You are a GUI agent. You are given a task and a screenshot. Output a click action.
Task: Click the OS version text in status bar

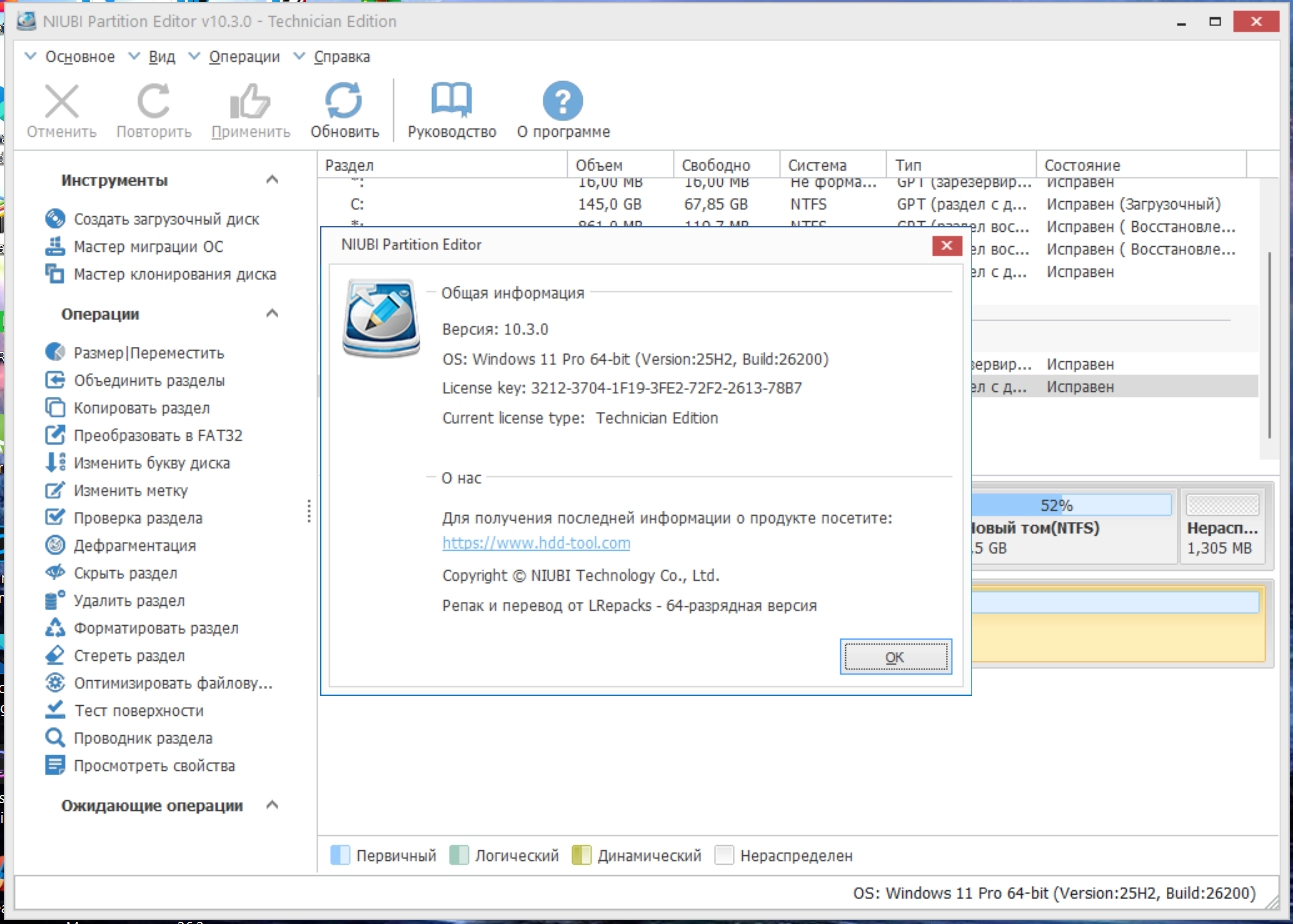pyautogui.click(x=1054, y=893)
